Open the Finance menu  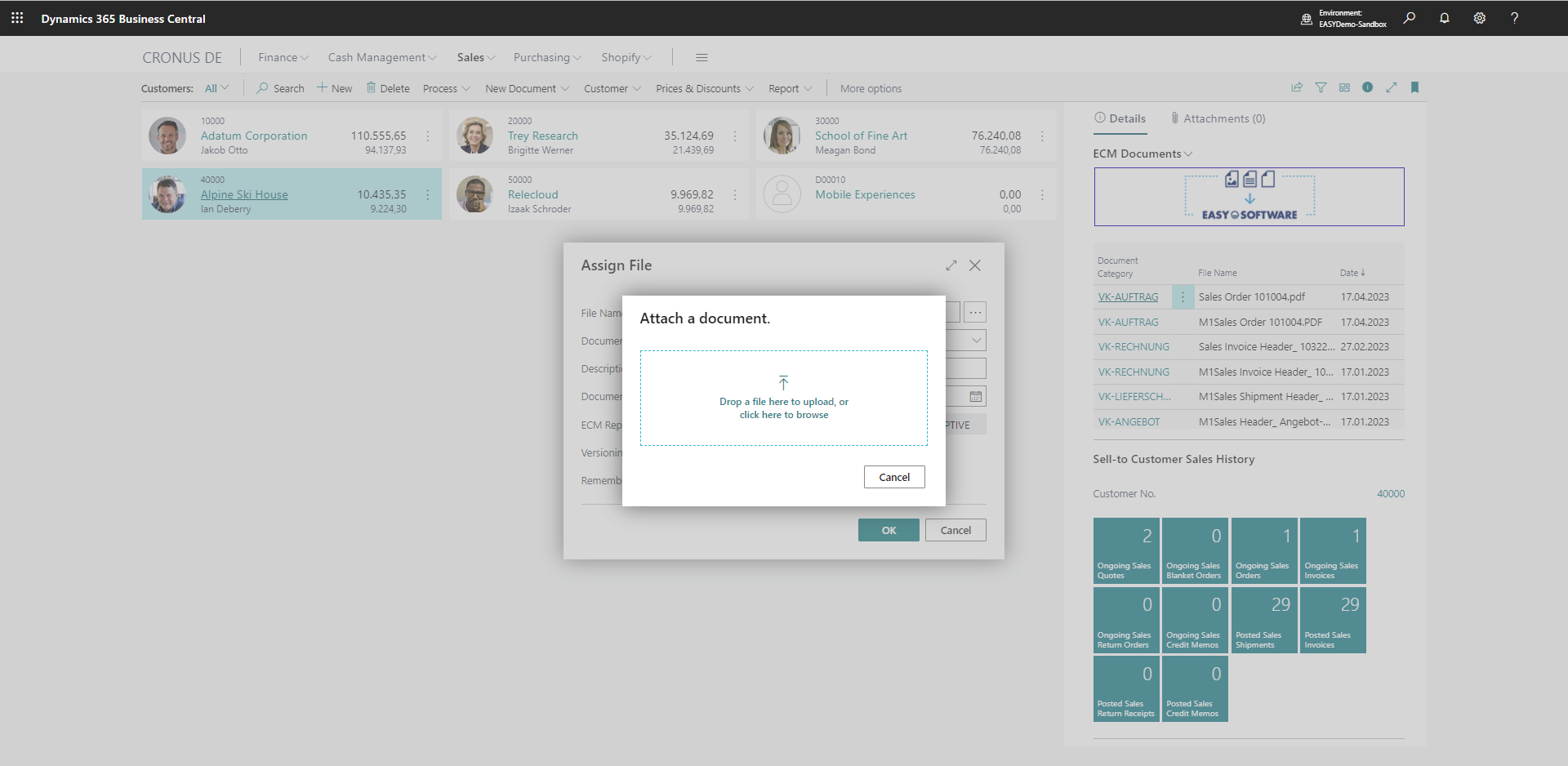[283, 57]
